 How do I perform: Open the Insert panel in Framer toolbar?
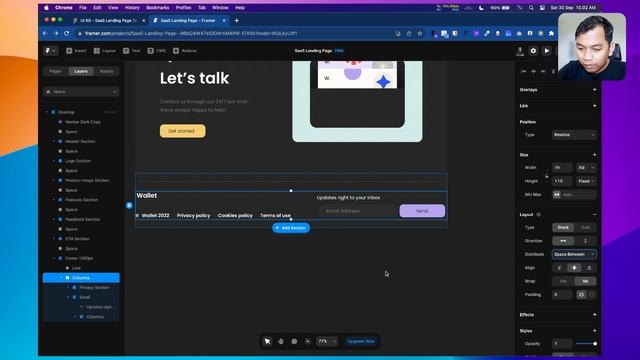[x=76, y=51]
